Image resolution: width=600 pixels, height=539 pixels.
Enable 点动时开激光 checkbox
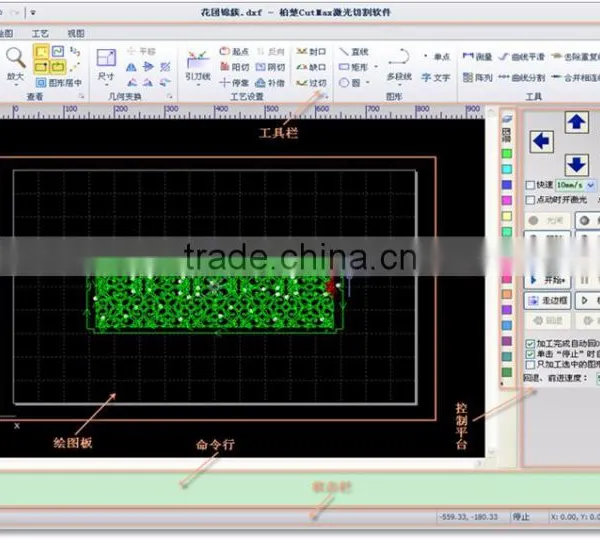530,200
